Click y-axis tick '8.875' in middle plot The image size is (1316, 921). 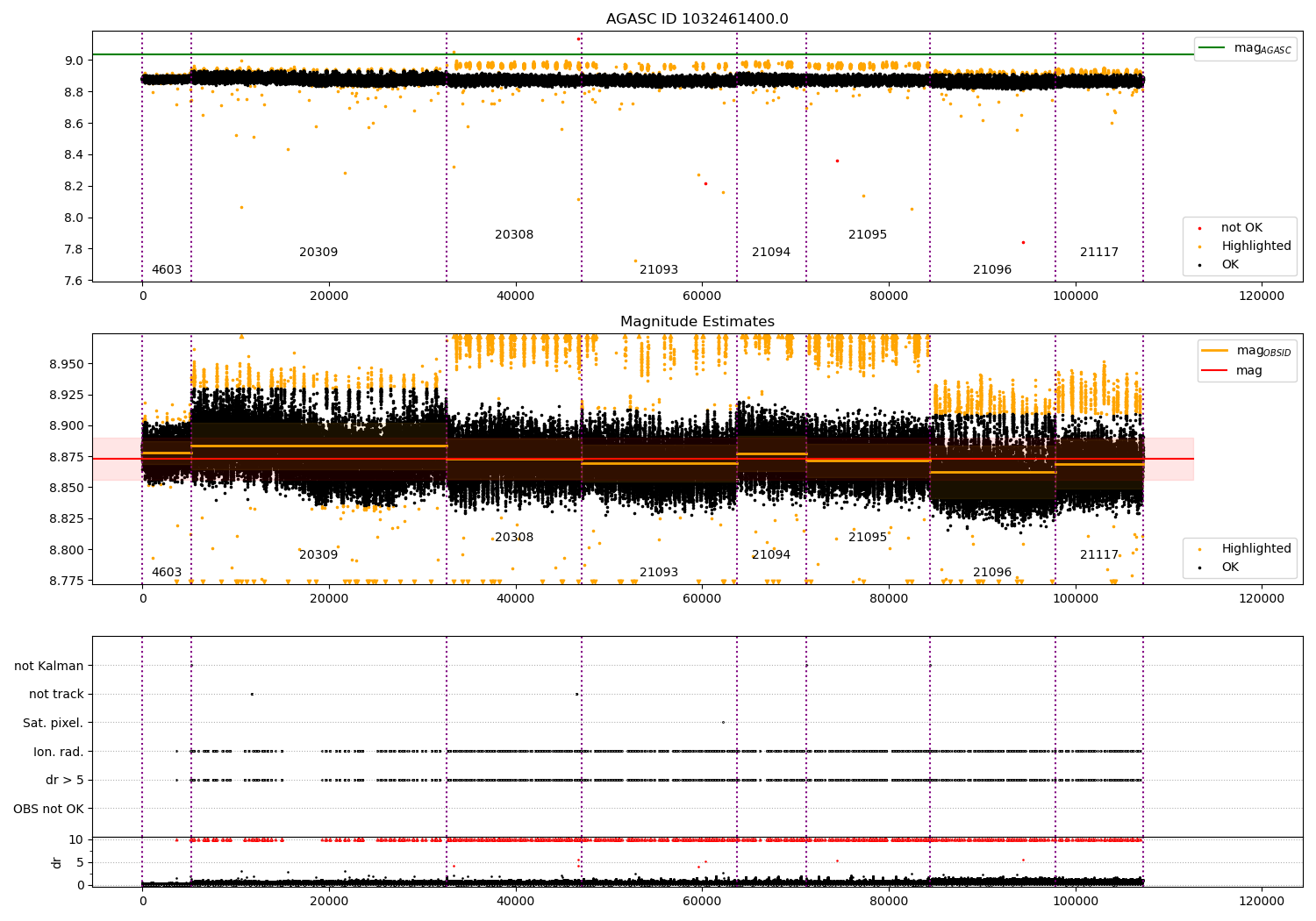click(67, 458)
